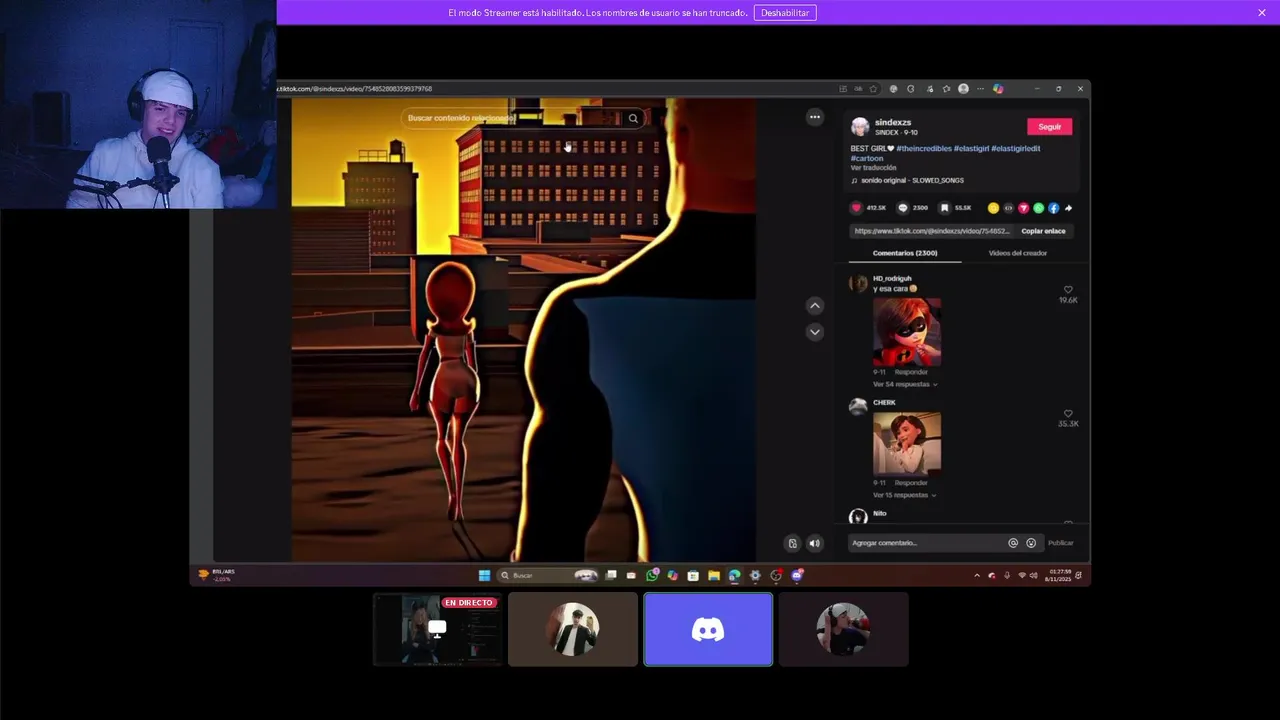Click the yellow repost share icon
This screenshot has width=1280, height=720.
993,208
